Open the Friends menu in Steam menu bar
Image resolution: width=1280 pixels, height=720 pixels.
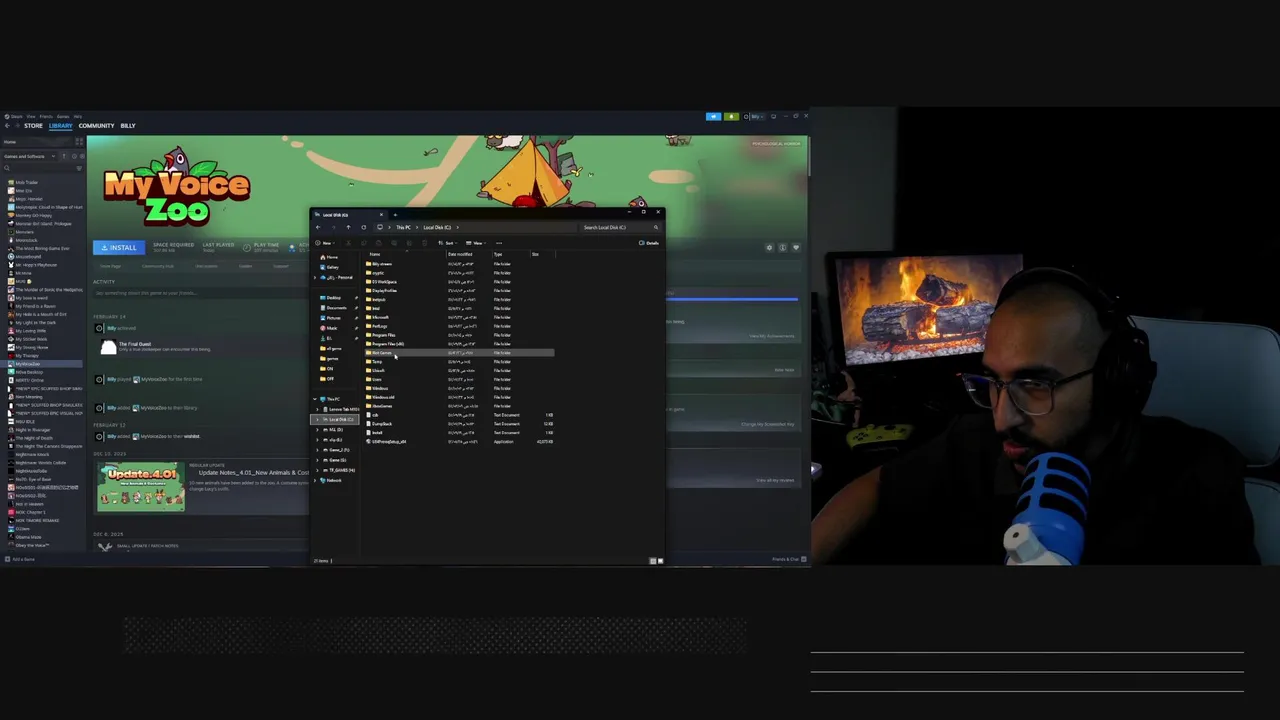click(x=46, y=117)
